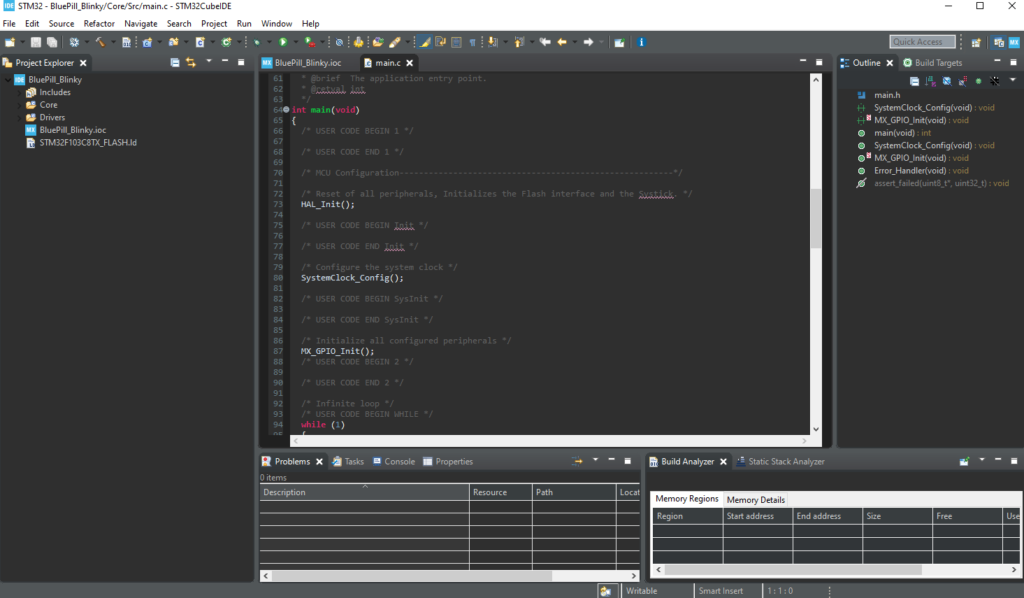This screenshot has width=1024, height=598.
Task: Click the Save All toolbar icon
Action: click(x=52, y=42)
